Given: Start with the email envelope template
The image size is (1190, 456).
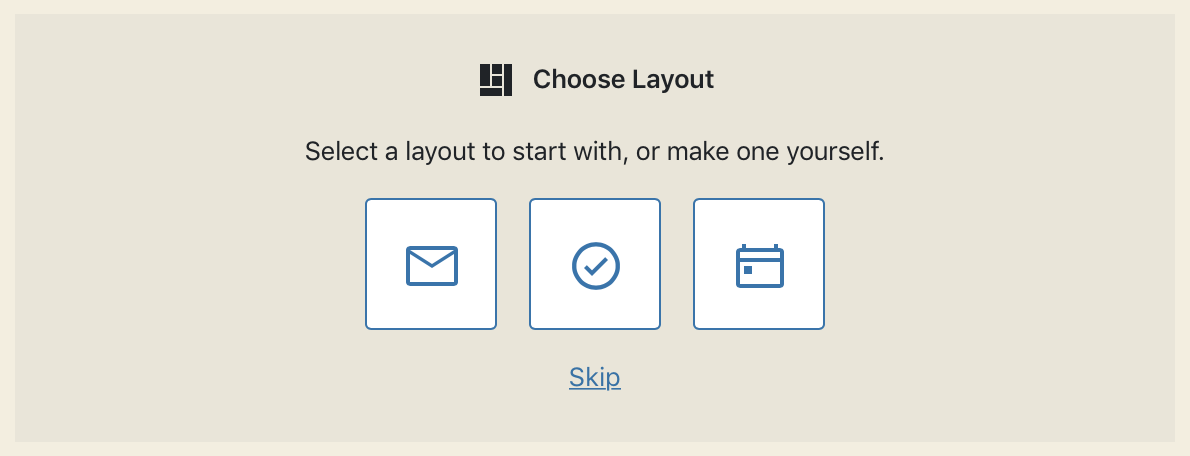Looking at the screenshot, I should (x=431, y=264).
